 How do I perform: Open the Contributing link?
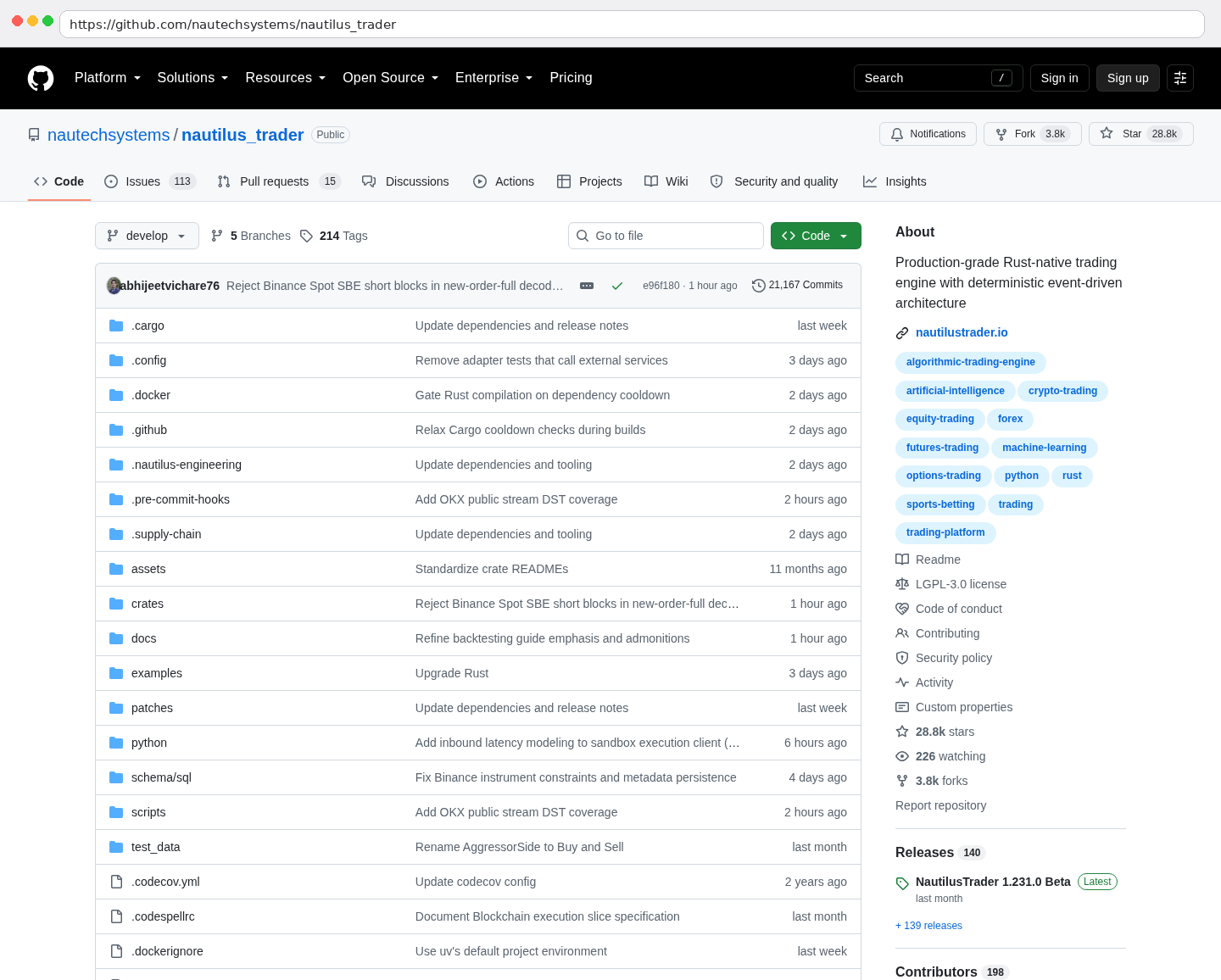[938, 633]
